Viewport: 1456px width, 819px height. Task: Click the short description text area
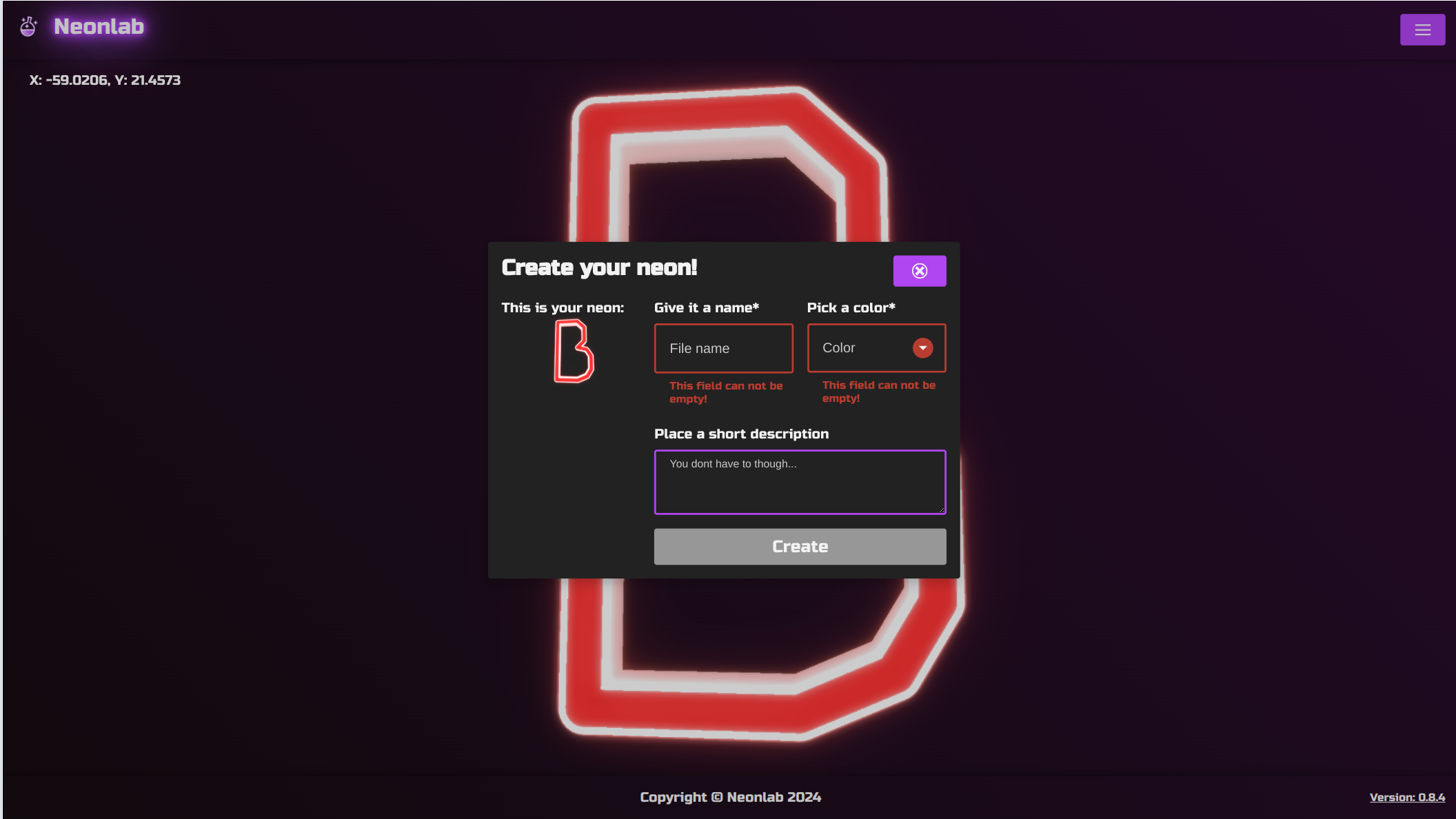coord(800,482)
